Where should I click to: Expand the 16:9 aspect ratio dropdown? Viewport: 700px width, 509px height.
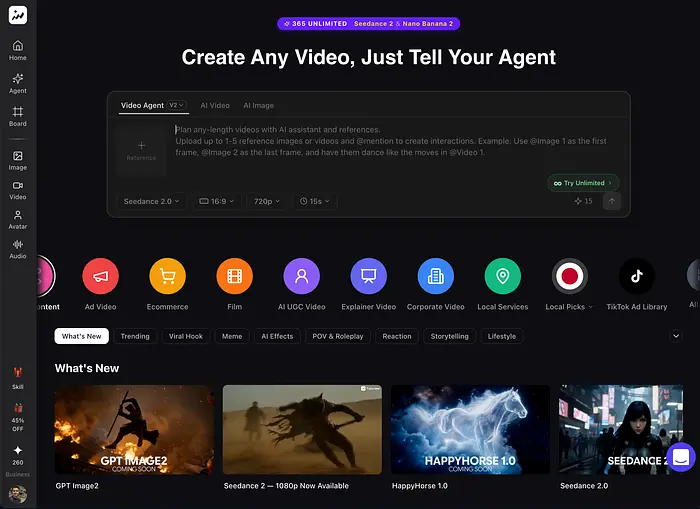217,201
